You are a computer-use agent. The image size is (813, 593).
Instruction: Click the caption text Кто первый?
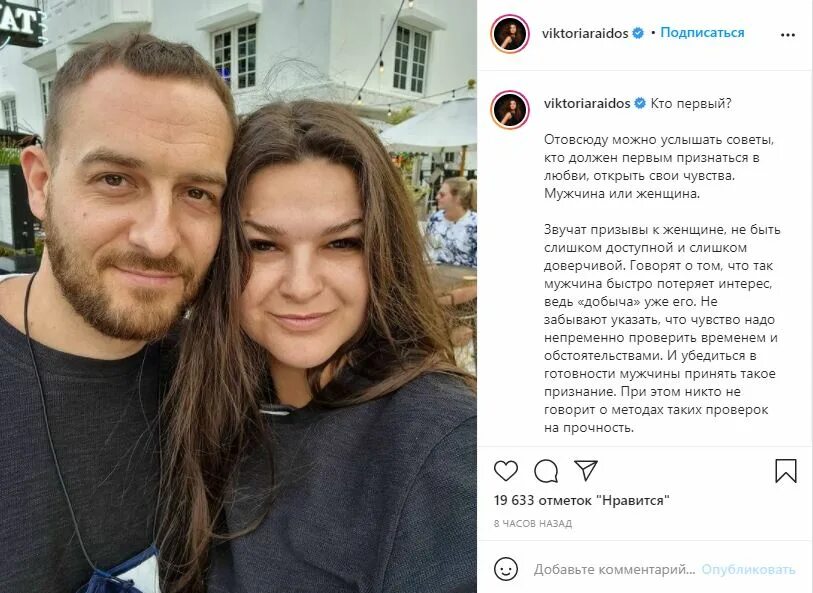[691, 103]
